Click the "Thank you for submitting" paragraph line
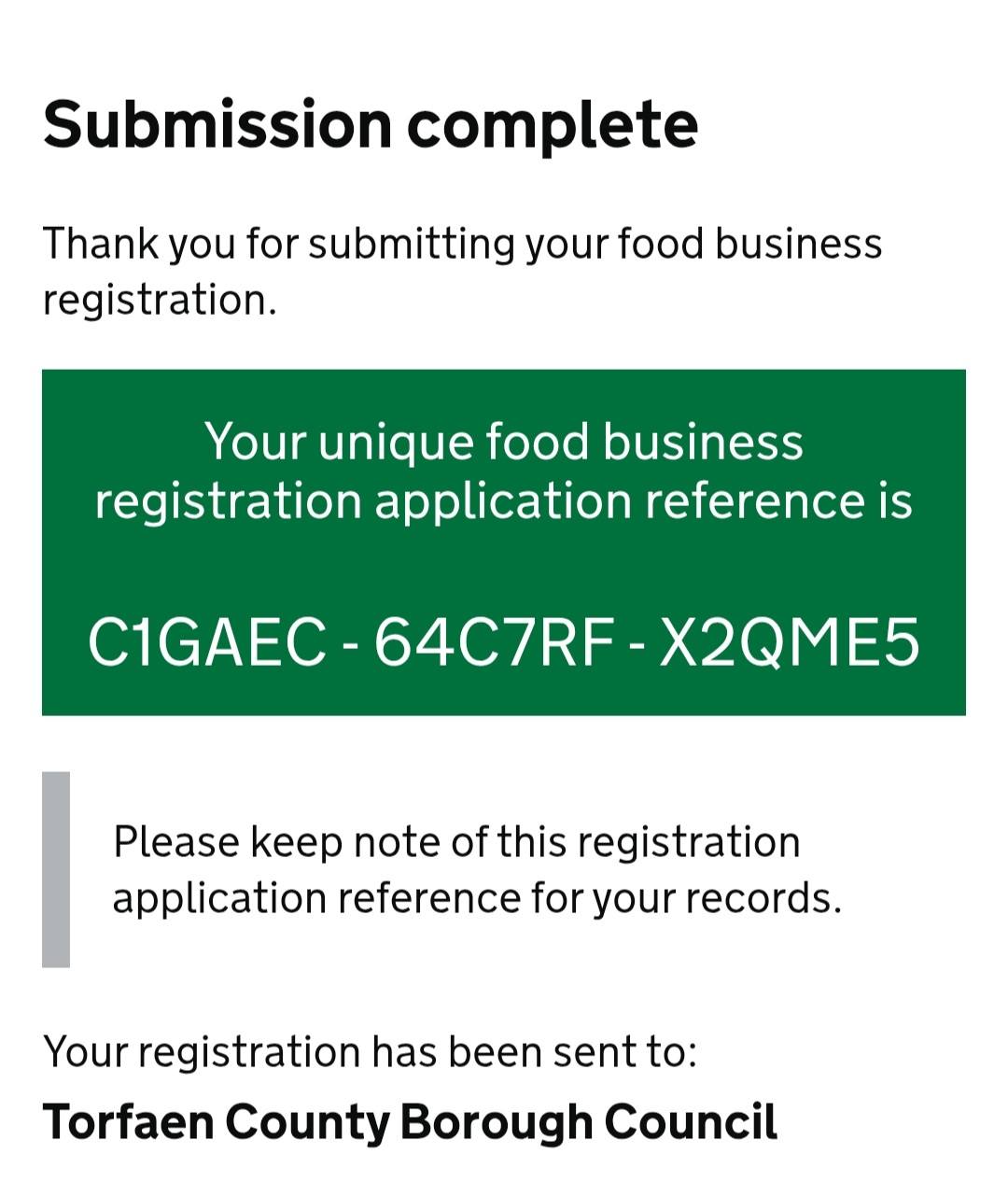This screenshot has width=1008, height=1196. tap(462, 245)
